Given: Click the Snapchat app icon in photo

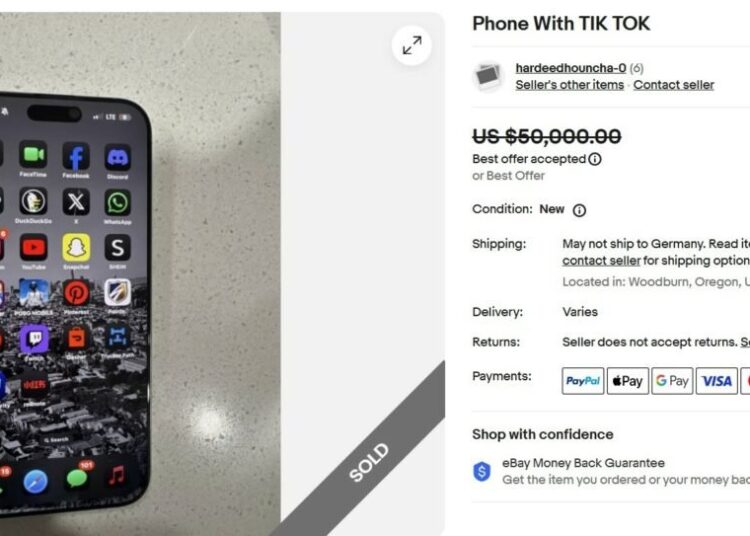Looking at the screenshot, I should pyautogui.click(x=76, y=248).
